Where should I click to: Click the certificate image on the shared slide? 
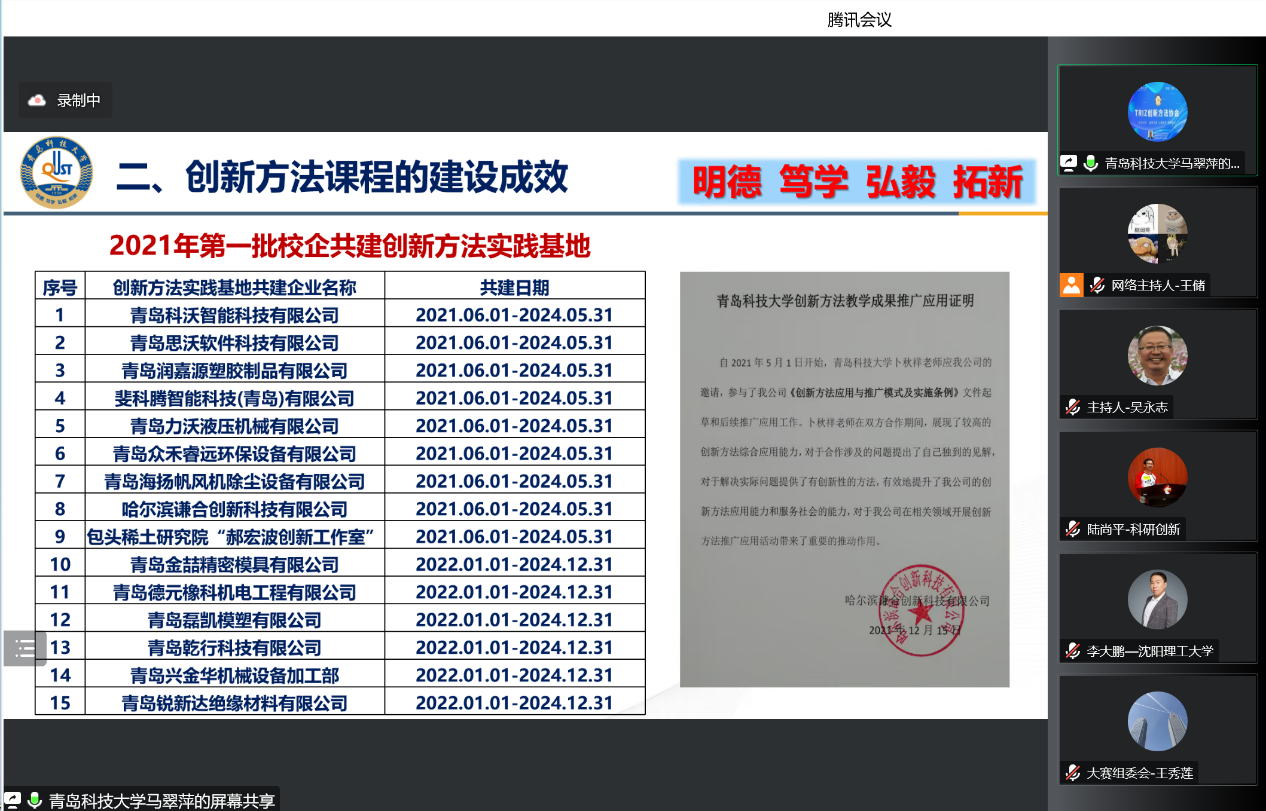(x=844, y=479)
